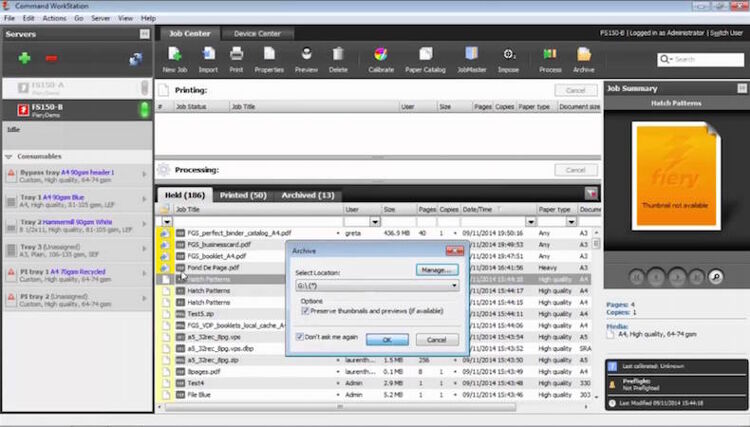Toggle Preserve thumbnails and previews checkbox
The image size is (750, 427).
(x=305, y=311)
